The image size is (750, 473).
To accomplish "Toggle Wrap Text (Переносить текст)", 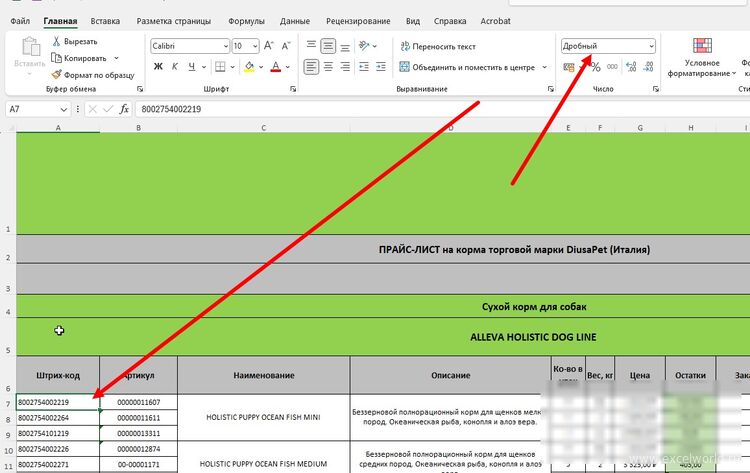I will (x=437, y=46).
